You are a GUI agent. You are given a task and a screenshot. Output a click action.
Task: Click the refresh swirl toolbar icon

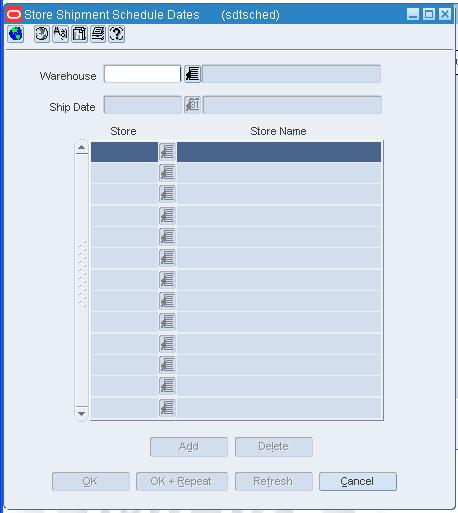coord(42,34)
